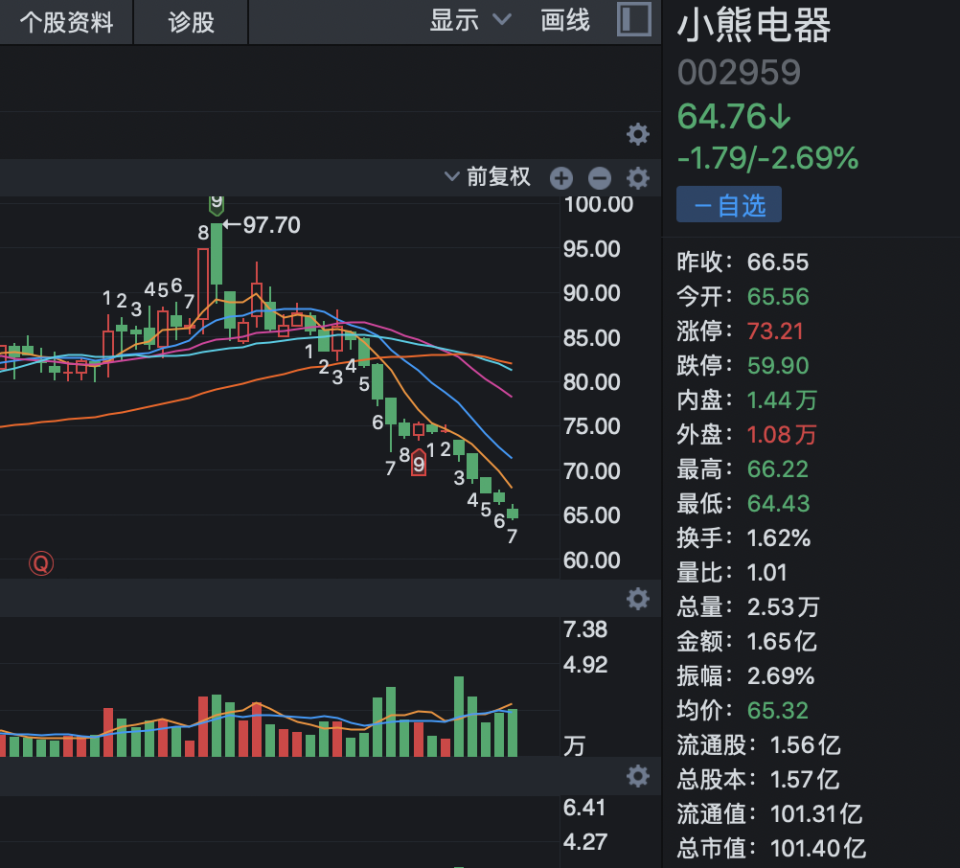The height and width of the screenshot is (868, 960).
Task: Toggle the side panel layout icon
Action: coord(634,19)
